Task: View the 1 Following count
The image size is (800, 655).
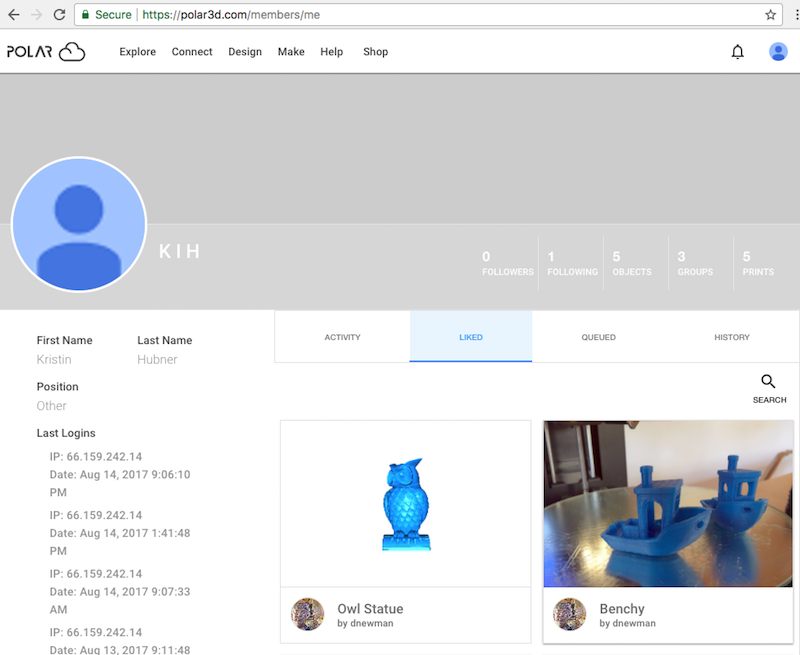Action: 572,263
